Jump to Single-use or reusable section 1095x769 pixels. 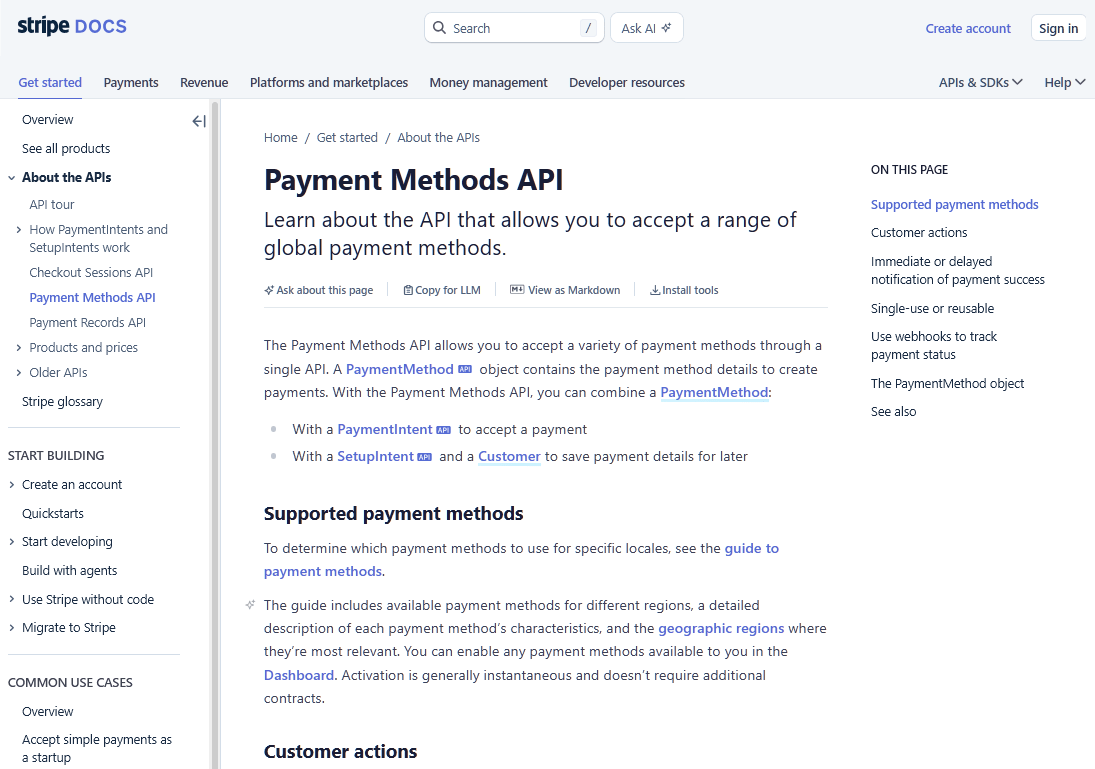click(x=932, y=309)
